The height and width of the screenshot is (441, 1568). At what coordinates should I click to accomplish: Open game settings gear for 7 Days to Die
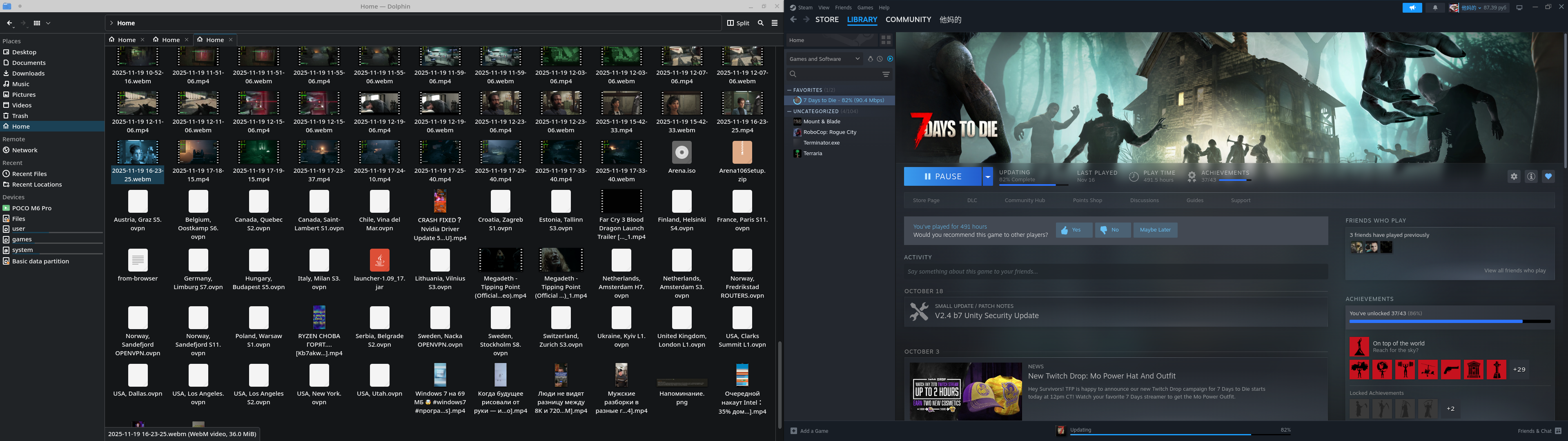(x=1514, y=177)
